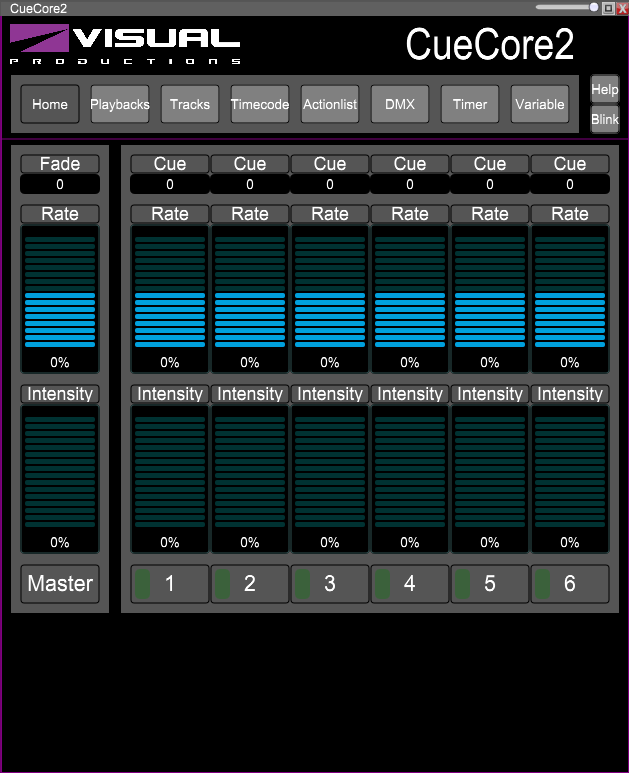
Task: Set the Intensity slider above playback 3
Action: [330, 479]
